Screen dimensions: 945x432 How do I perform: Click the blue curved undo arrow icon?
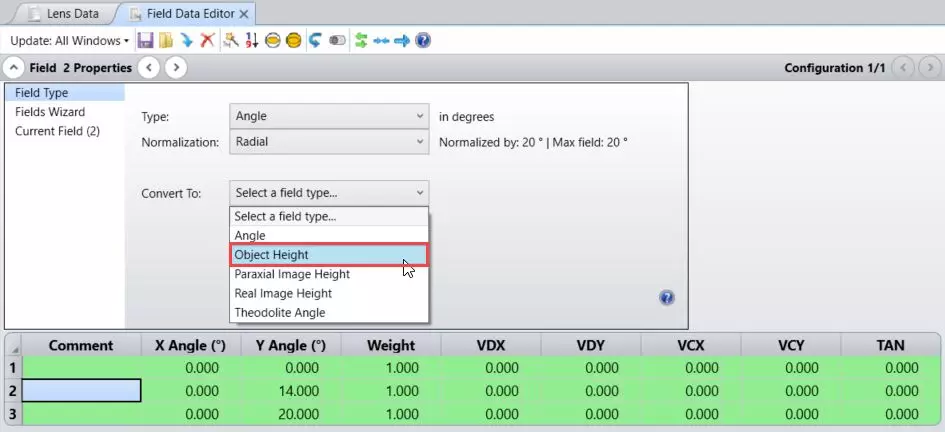tap(315, 41)
